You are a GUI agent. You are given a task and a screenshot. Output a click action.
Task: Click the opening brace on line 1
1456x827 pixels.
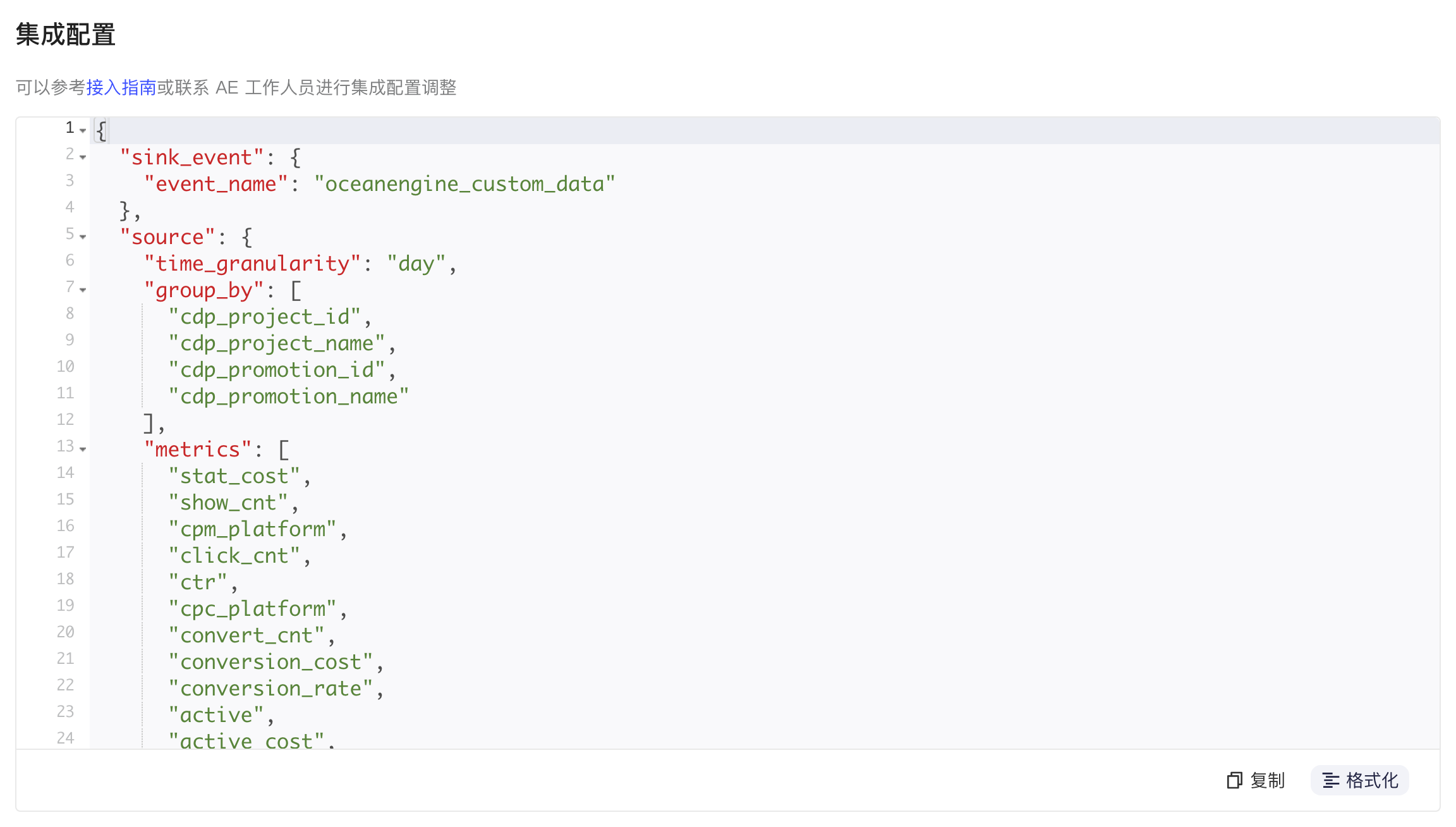point(100,130)
